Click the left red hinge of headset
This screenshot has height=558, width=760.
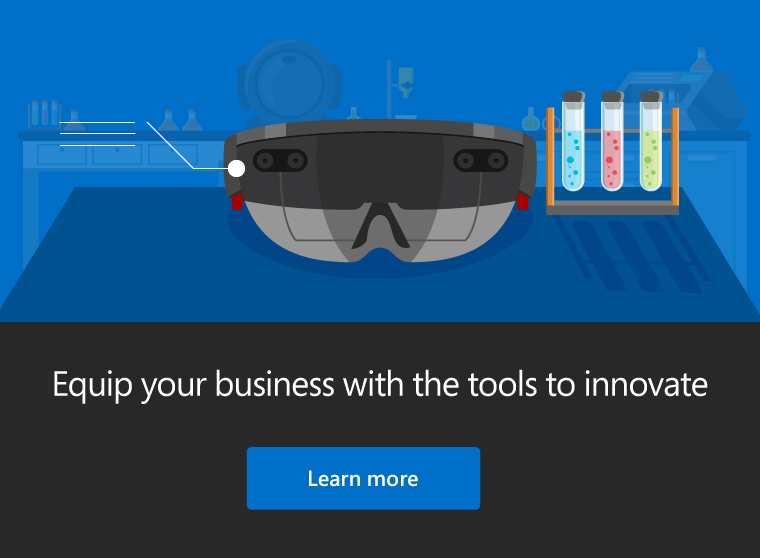pyautogui.click(x=238, y=201)
